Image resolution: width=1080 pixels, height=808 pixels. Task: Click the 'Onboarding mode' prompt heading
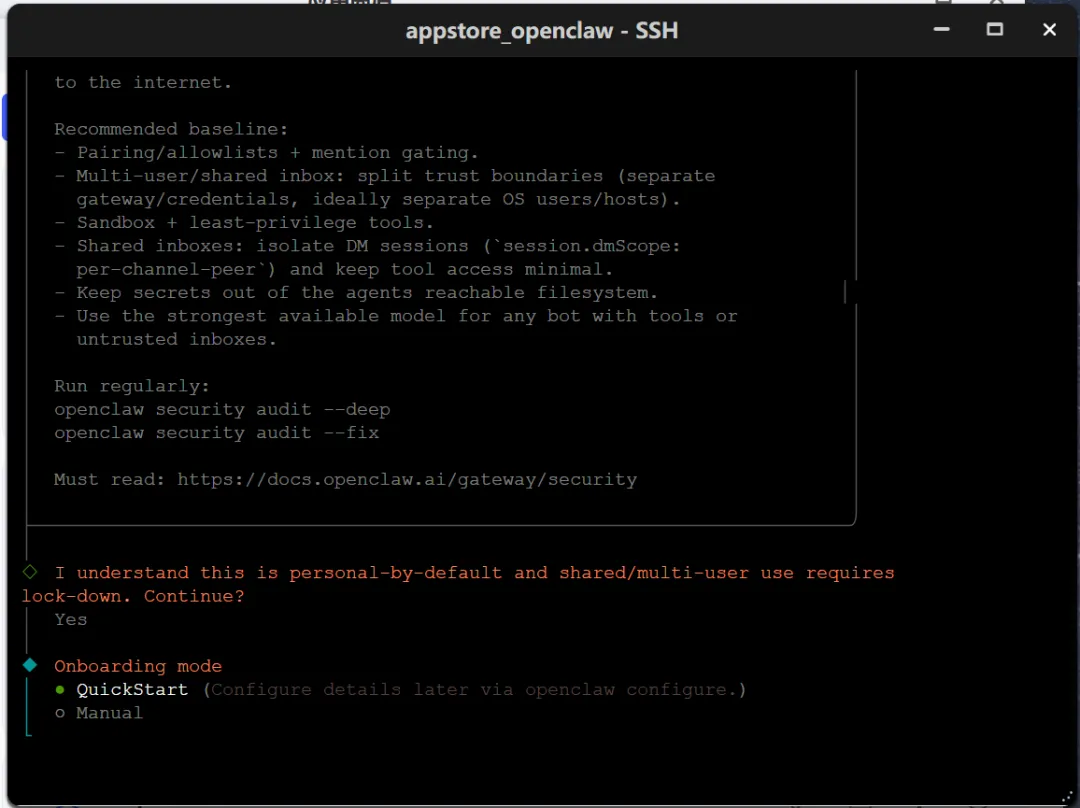[x=138, y=666]
